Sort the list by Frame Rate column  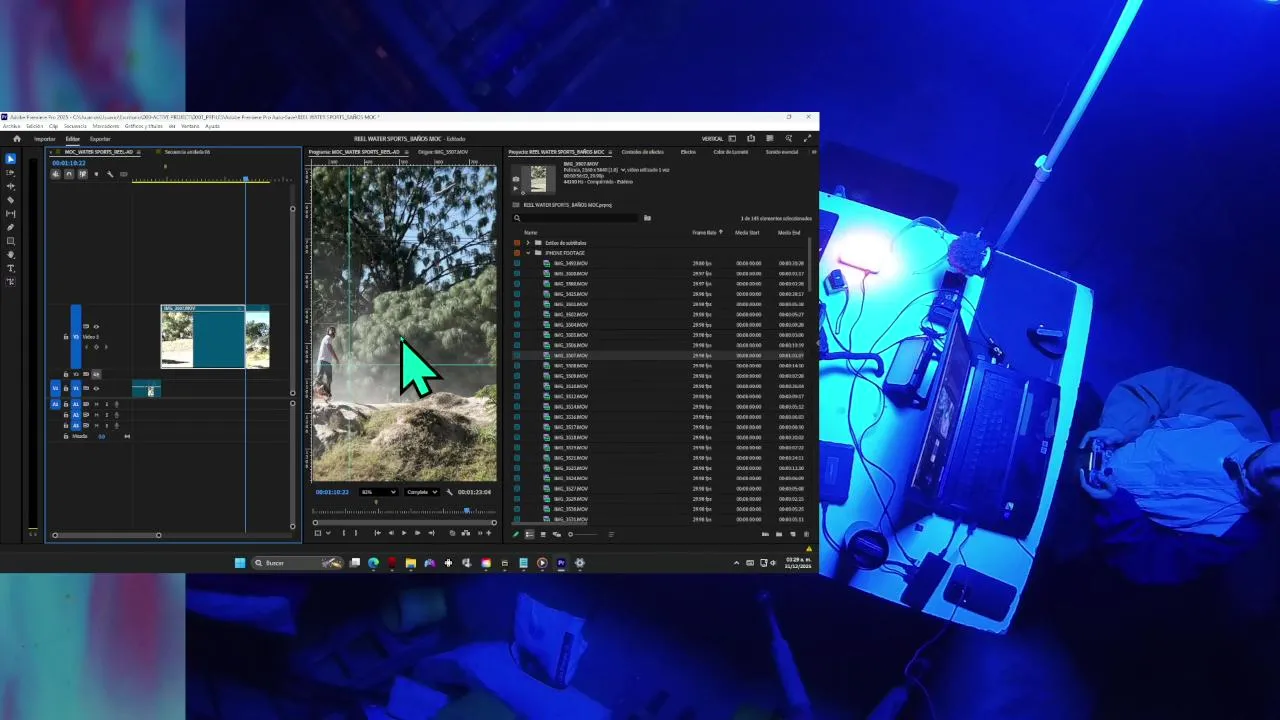(704, 232)
